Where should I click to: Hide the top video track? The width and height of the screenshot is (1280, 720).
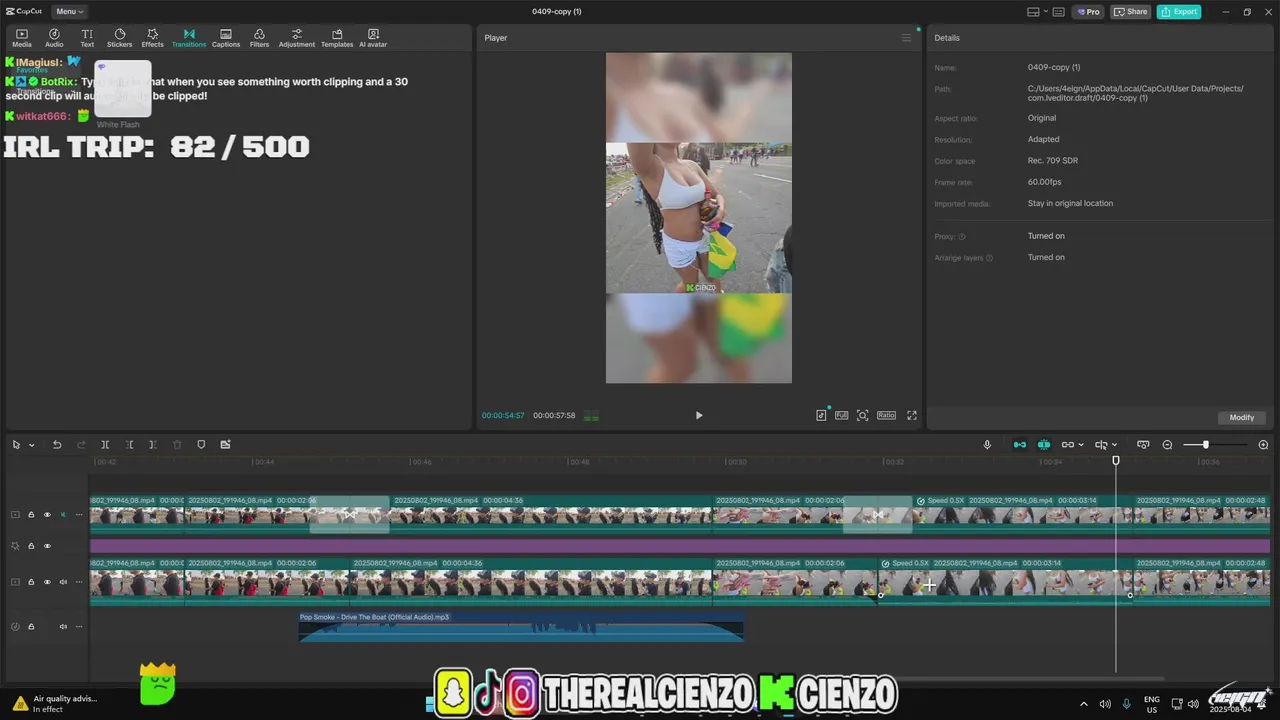pos(47,515)
